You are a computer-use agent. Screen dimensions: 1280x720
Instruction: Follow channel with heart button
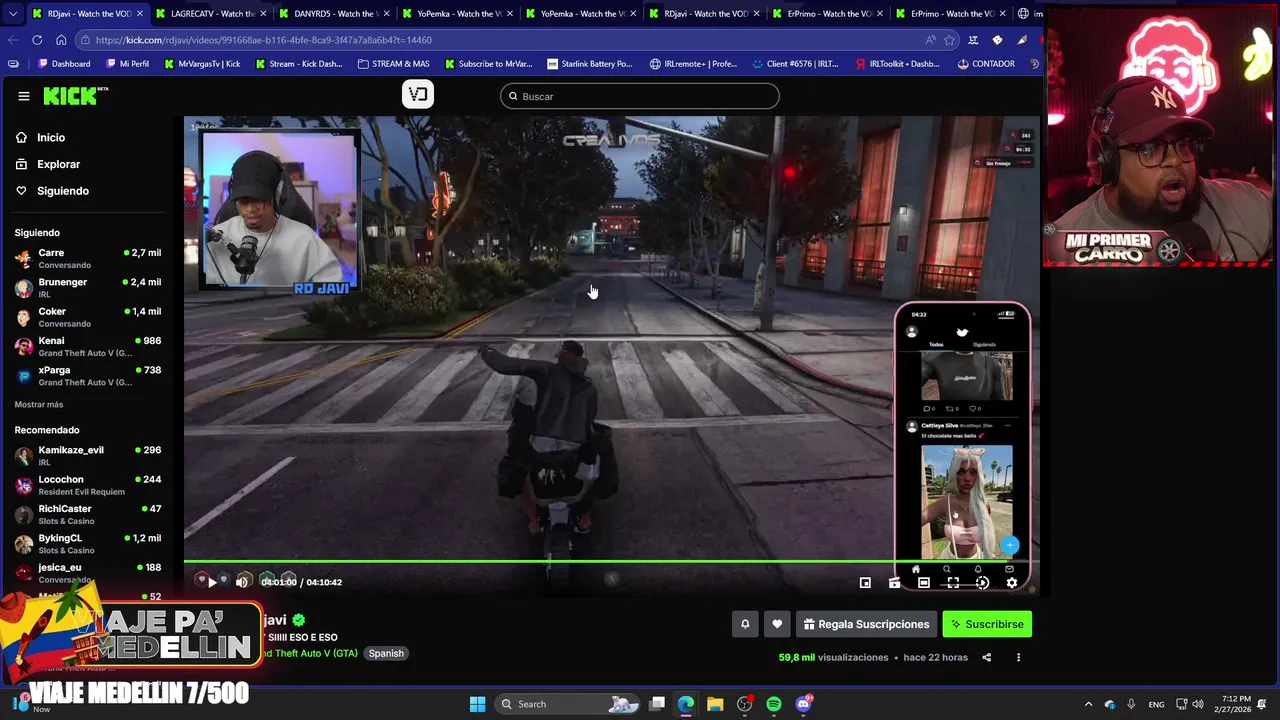click(x=777, y=624)
